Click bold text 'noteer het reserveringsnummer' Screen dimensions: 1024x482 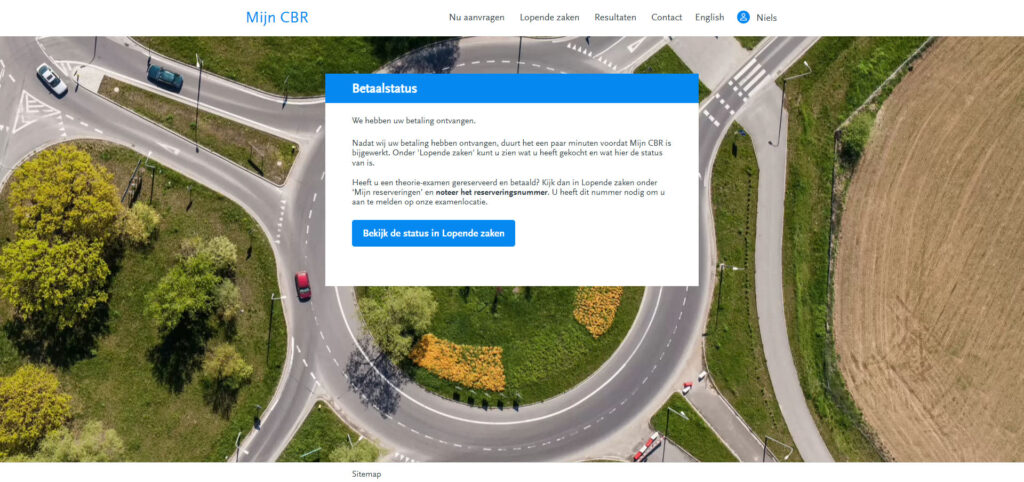point(491,192)
